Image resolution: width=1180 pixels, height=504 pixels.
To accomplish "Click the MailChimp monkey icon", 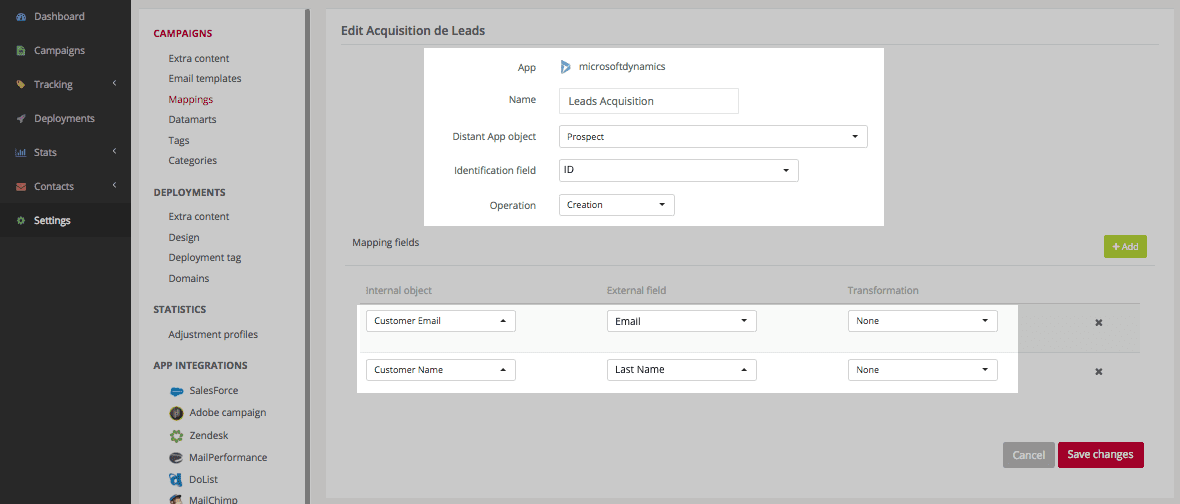I will pyautogui.click(x=177, y=499).
